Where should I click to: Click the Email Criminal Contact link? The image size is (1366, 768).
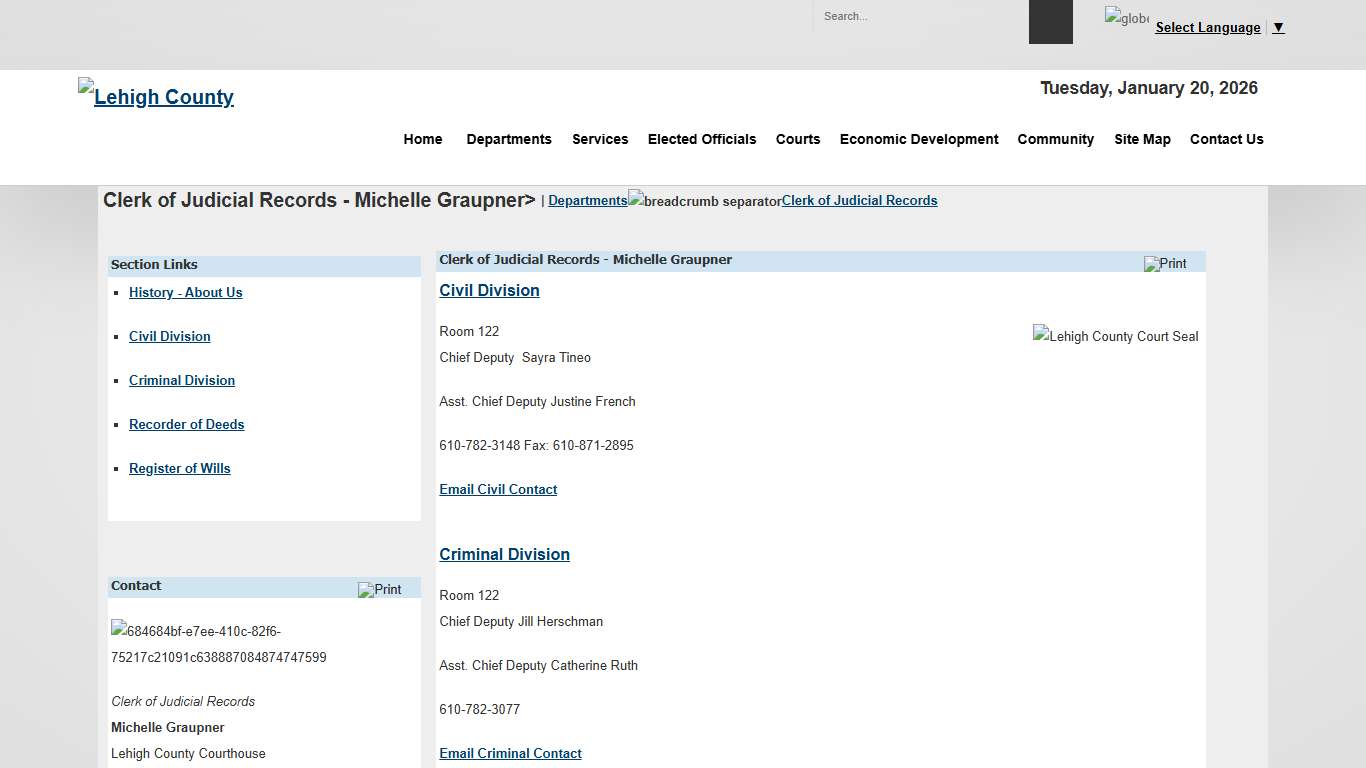pyautogui.click(x=510, y=753)
